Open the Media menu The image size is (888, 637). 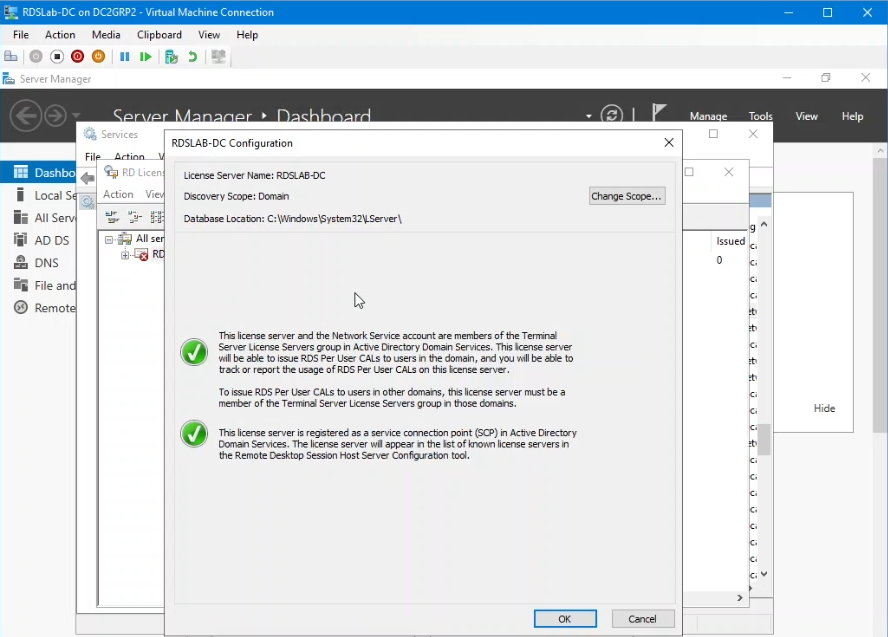106,34
